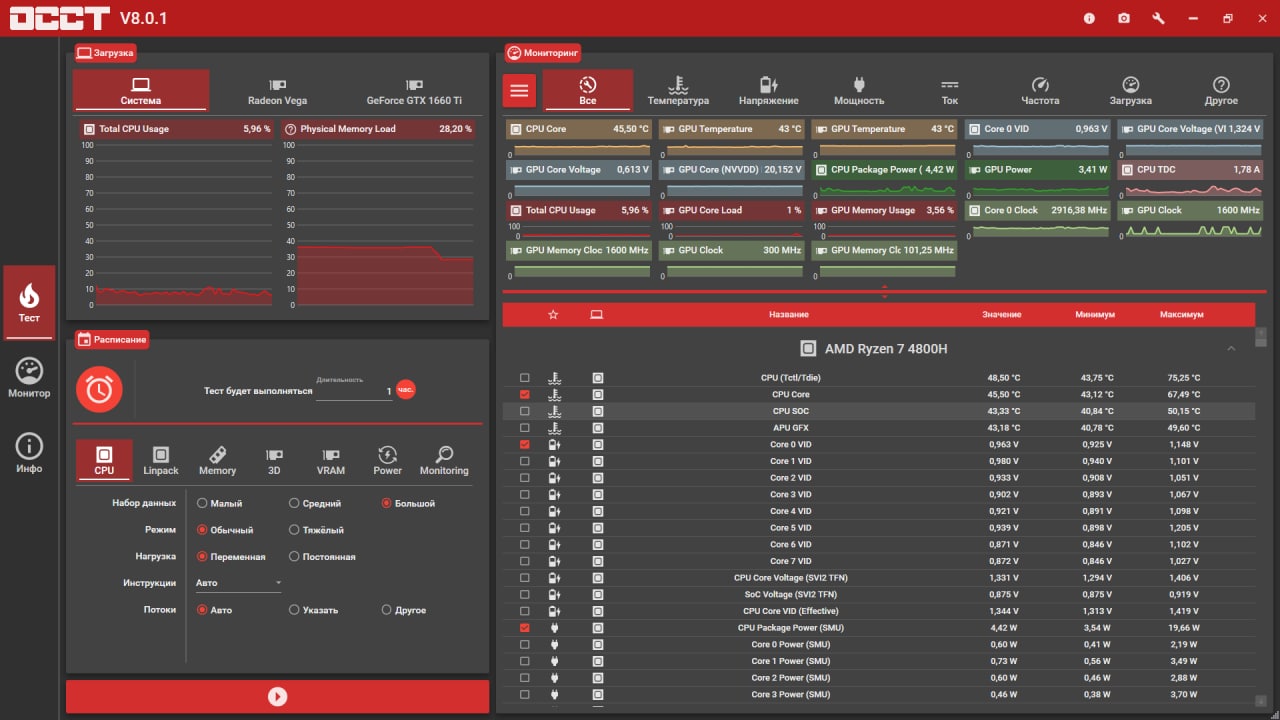Select Указать threads option
Screen dimensions: 1280x720
click(x=314, y=610)
